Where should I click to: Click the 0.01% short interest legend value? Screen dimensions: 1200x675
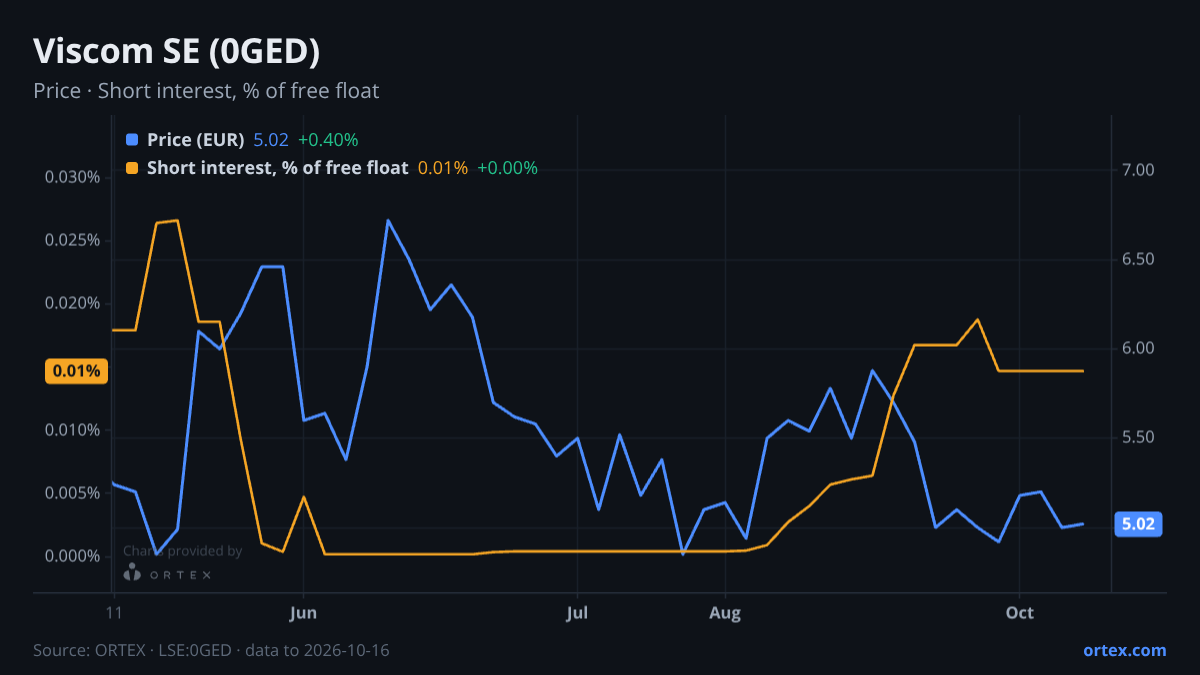[443, 168]
